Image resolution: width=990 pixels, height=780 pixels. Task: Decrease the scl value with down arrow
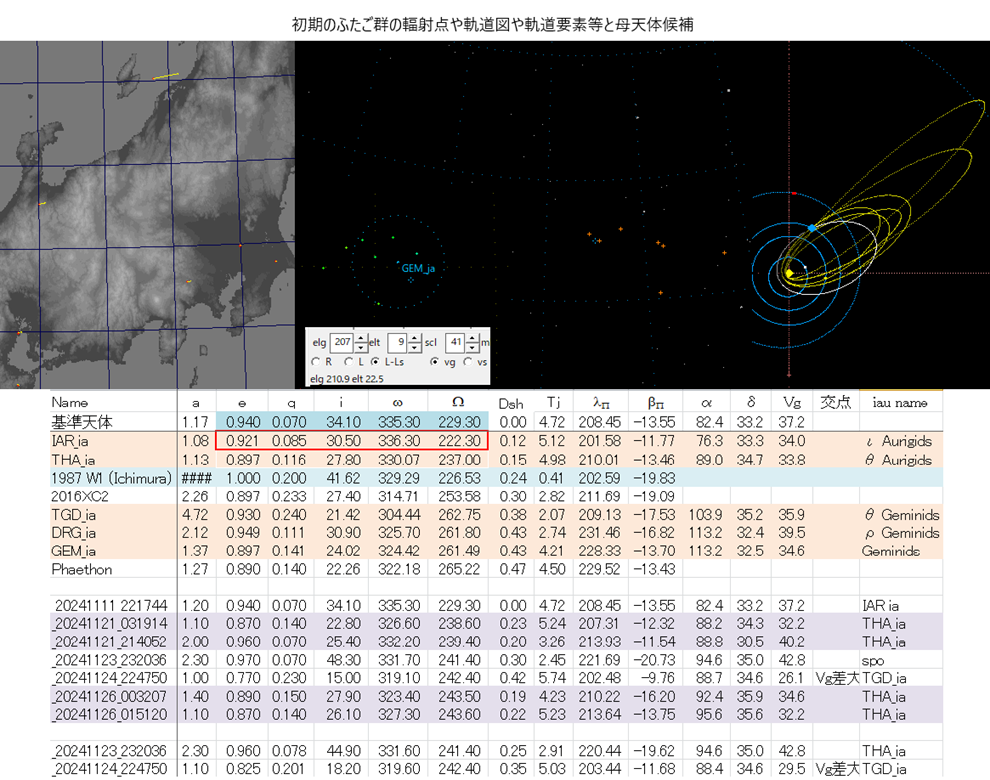[472, 346]
